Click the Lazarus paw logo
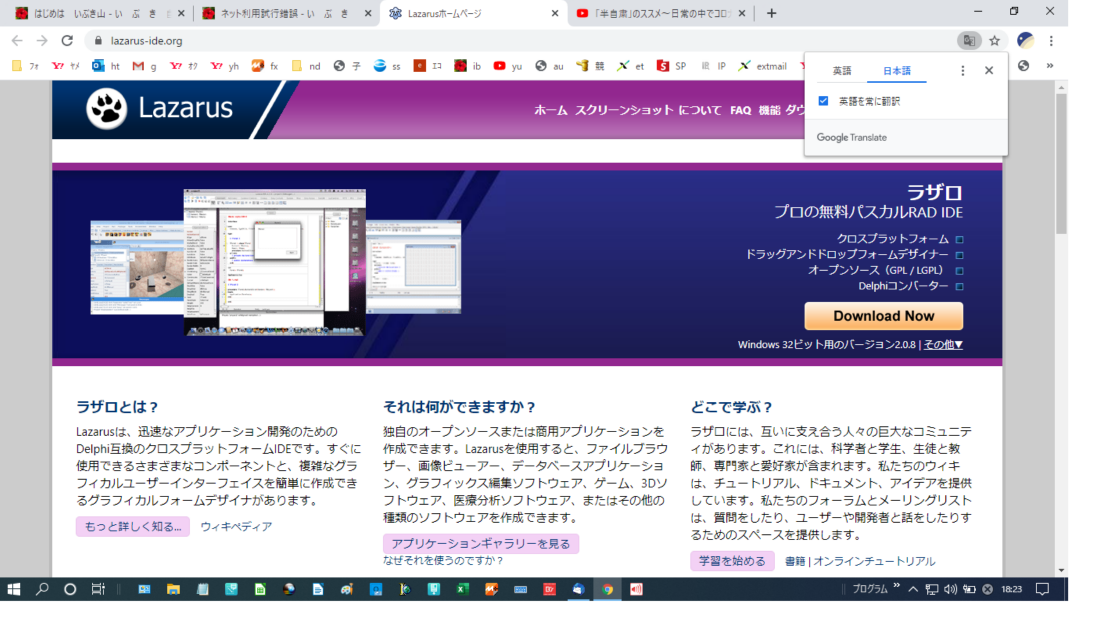 pyautogui.click(x=107, y=108)
